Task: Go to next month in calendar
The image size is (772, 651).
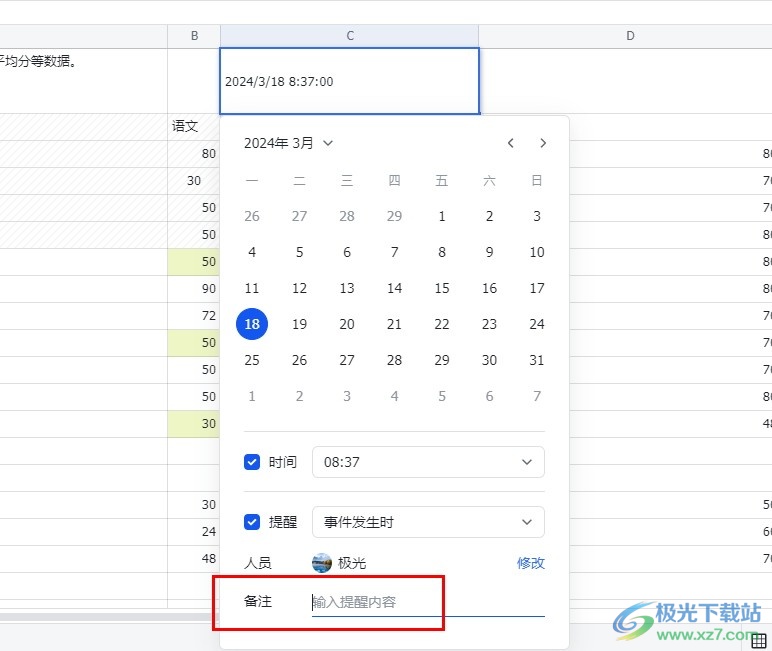Action: point(543,143)
